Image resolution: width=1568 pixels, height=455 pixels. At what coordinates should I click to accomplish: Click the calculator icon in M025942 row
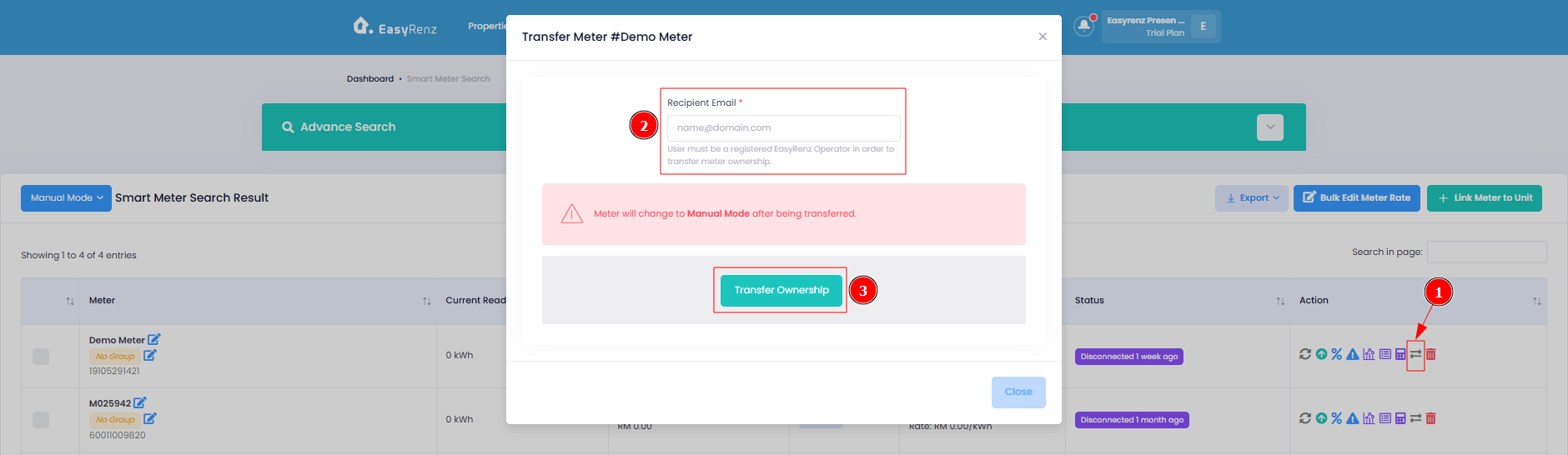1400,418
